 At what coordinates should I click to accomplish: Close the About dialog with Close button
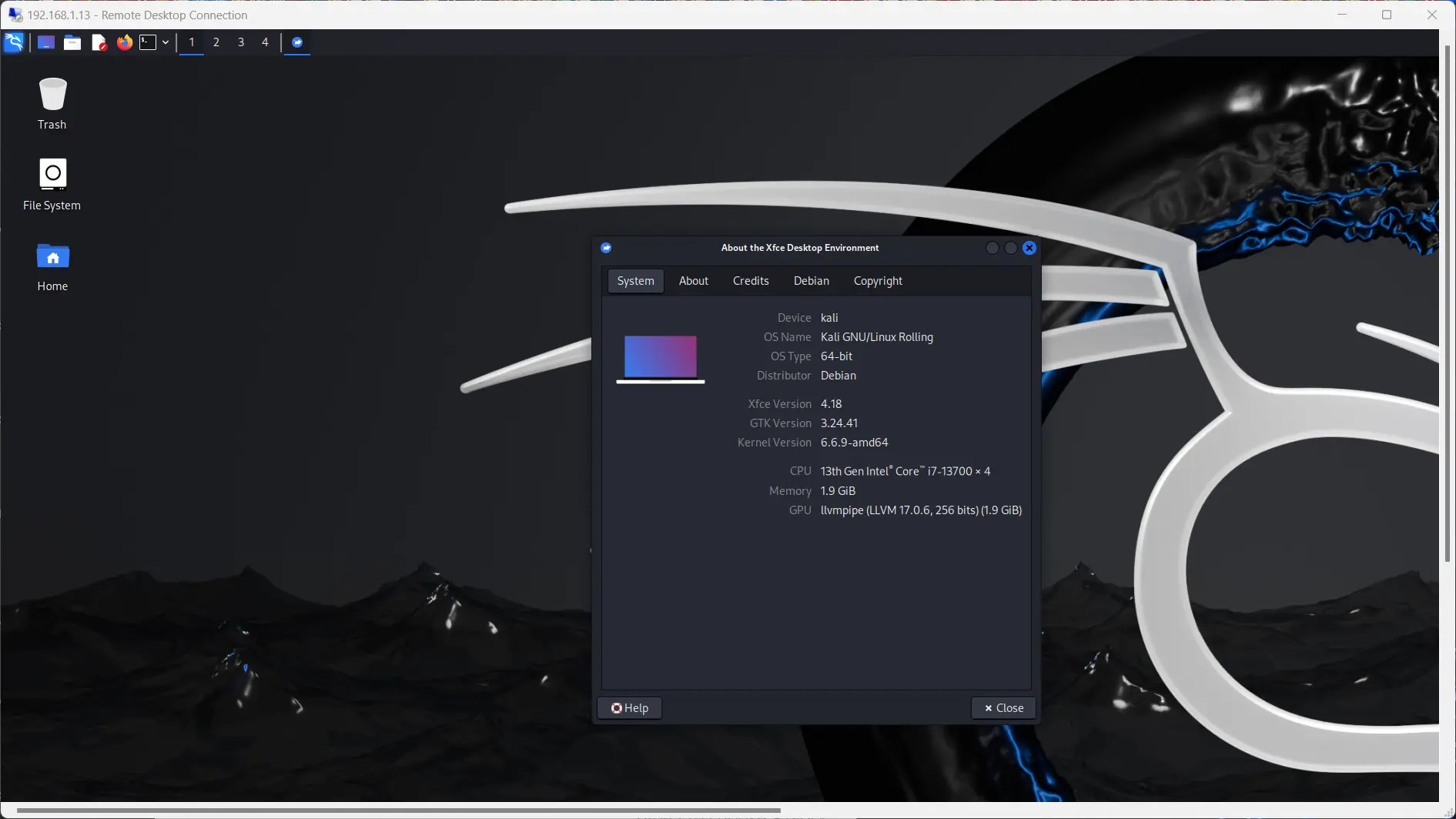point(1003,707)
